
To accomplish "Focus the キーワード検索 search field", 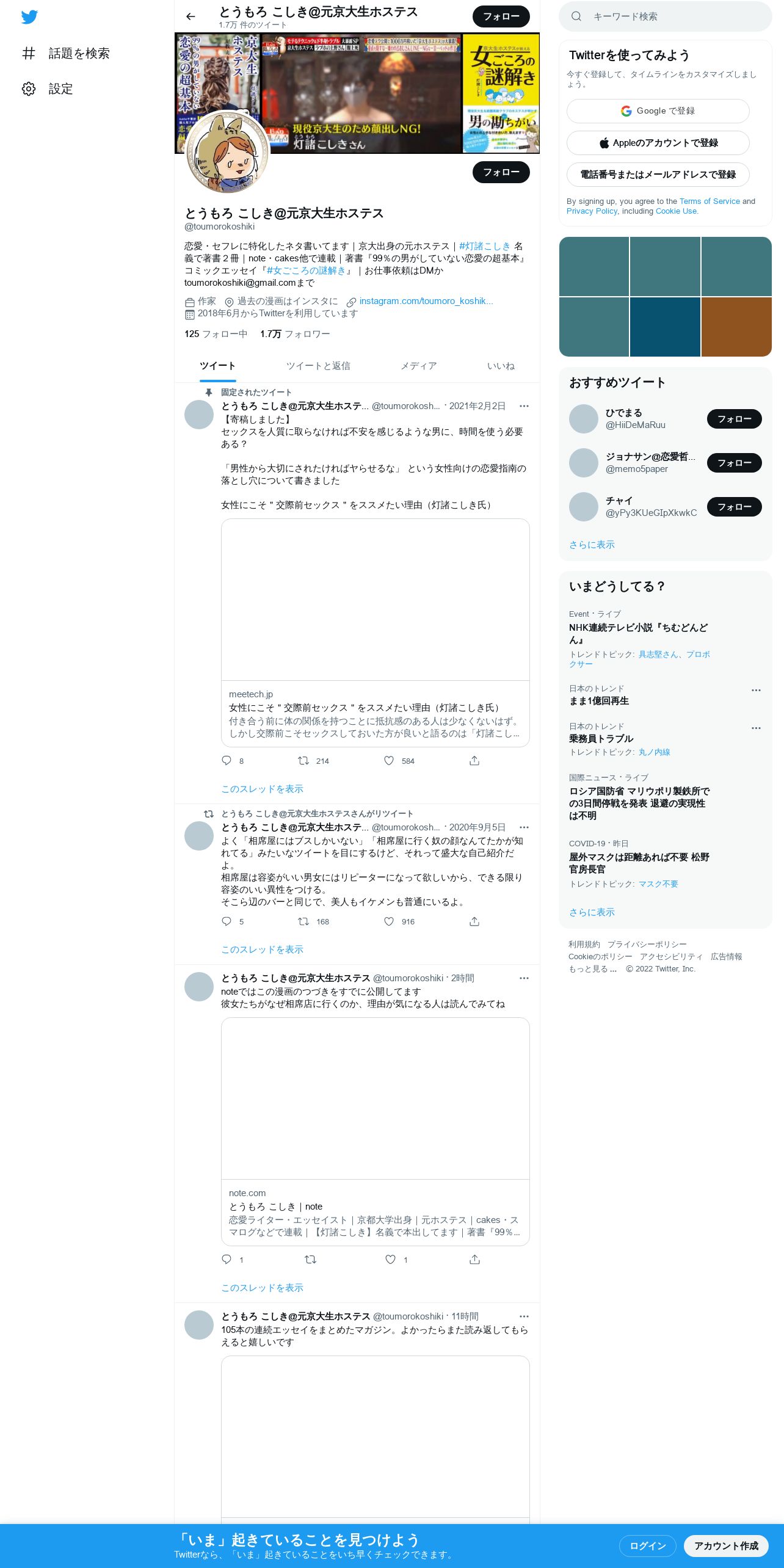I will 666,16.
